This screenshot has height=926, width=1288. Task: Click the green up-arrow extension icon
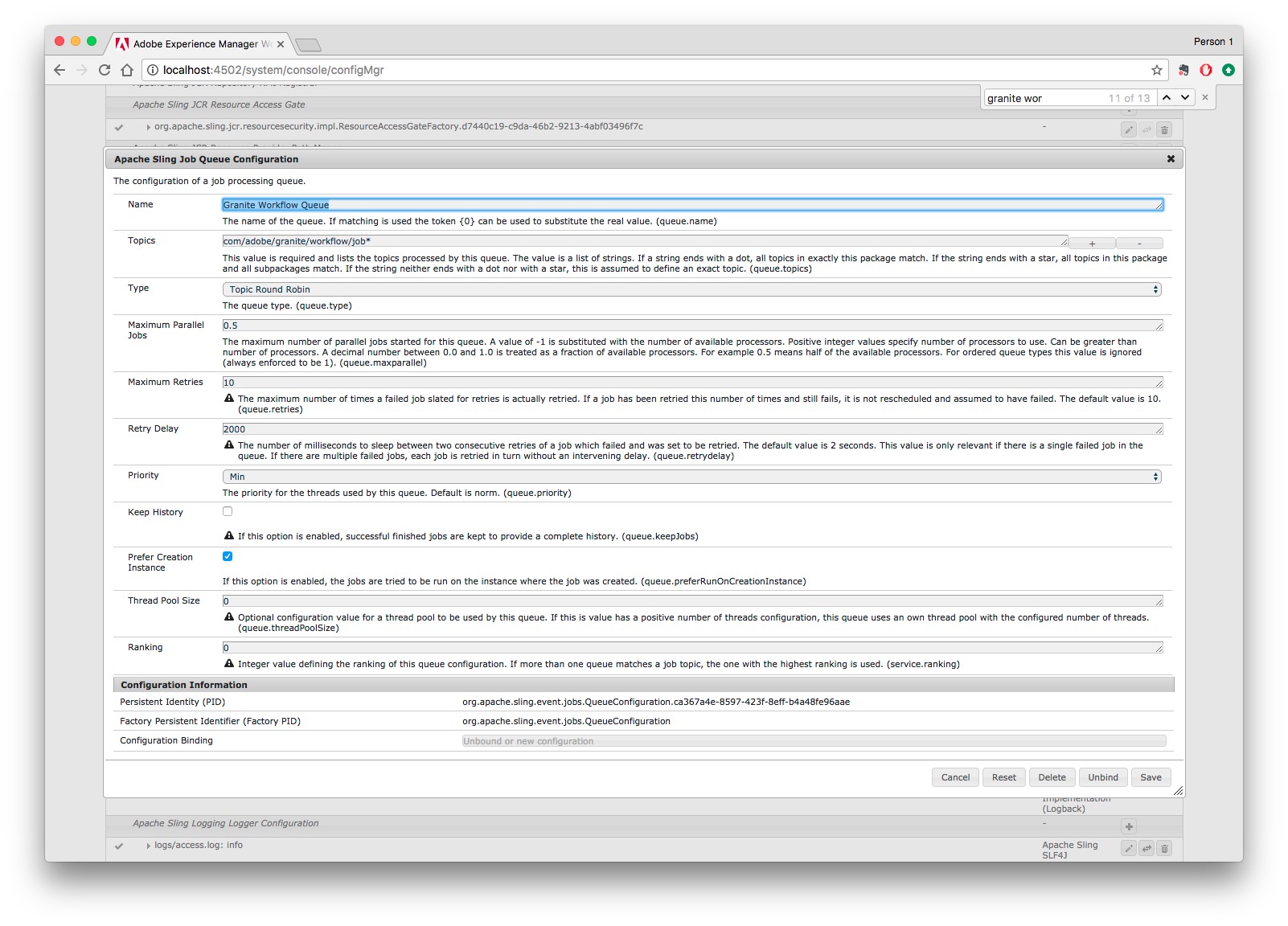pyautogui.click(x=1229, y=70)
